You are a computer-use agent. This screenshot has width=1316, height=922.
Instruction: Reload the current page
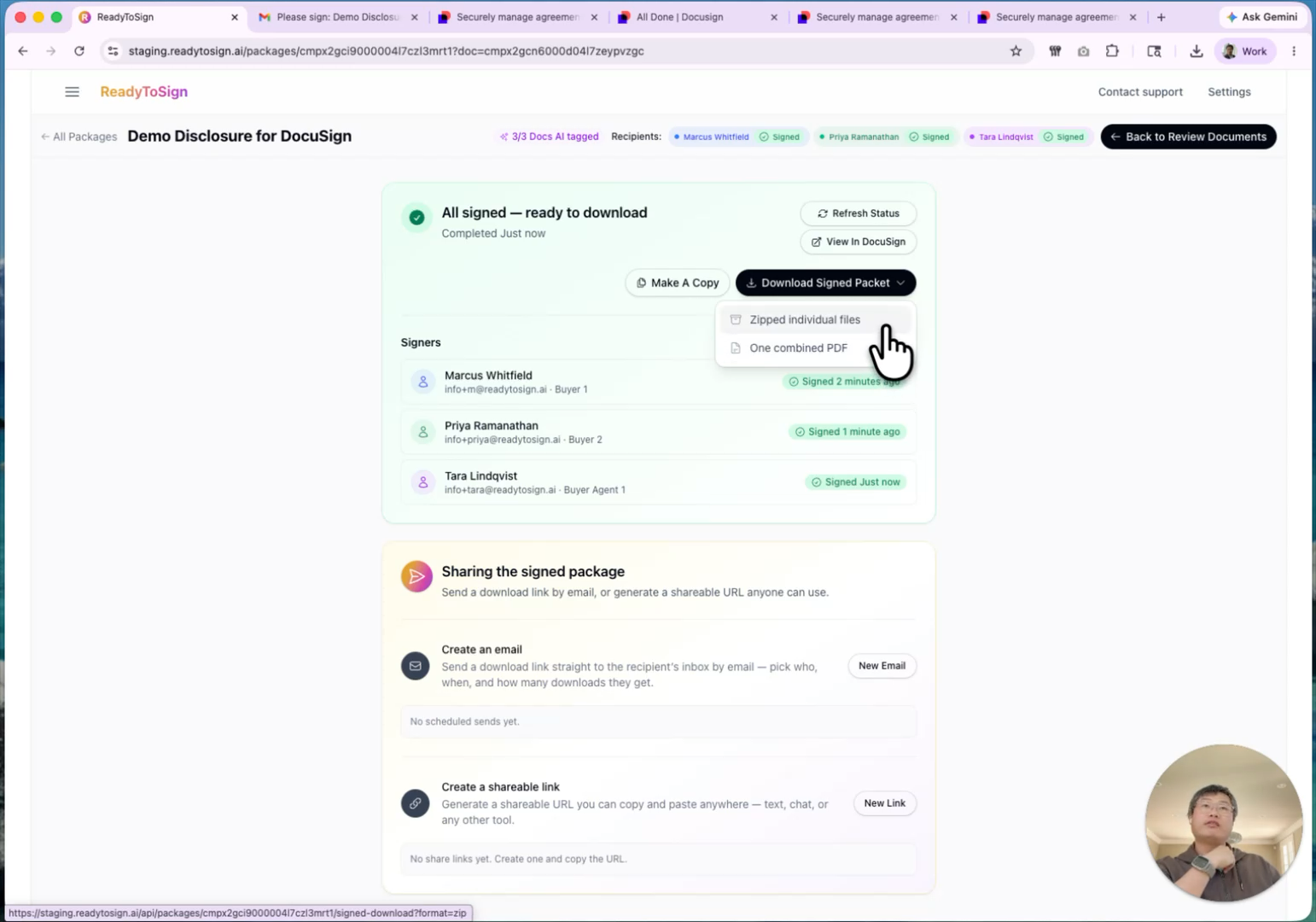pyautogui.click(x=79, y=51)
